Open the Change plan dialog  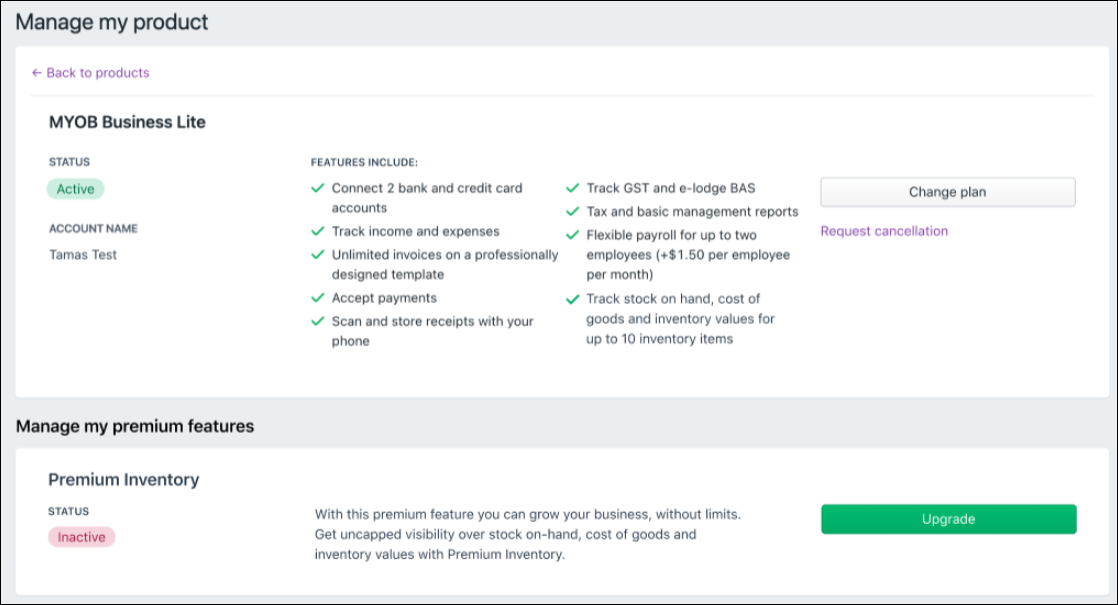tap(946, 191)
